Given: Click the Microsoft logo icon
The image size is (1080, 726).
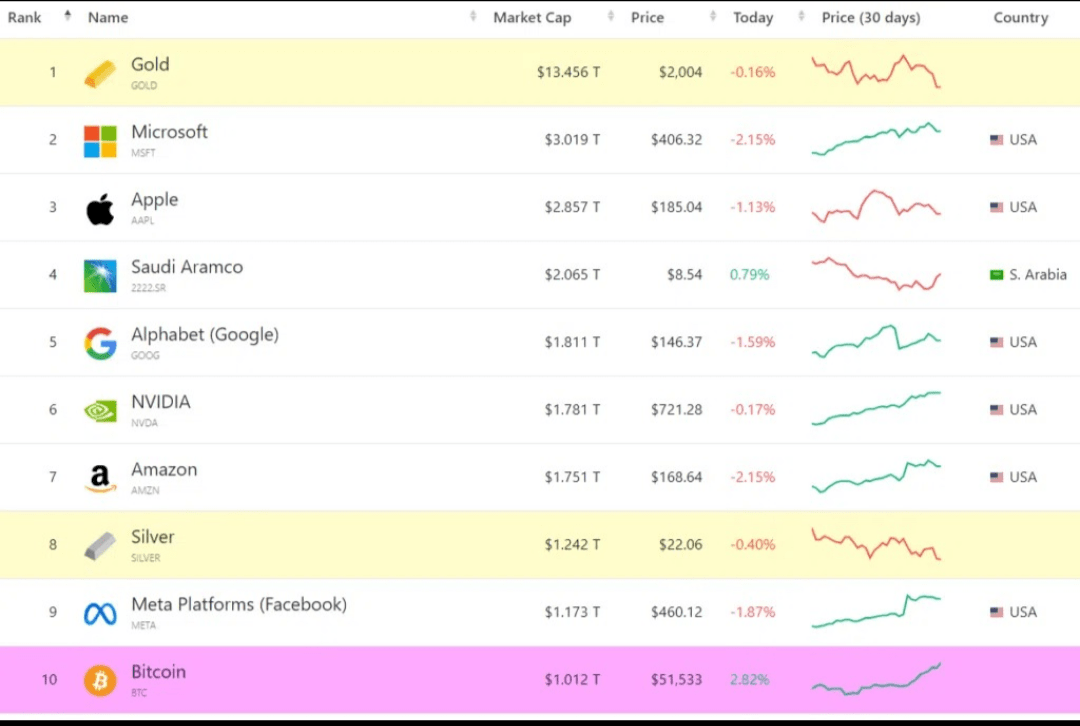Looking at the screenshot, I should click(100, 141).
